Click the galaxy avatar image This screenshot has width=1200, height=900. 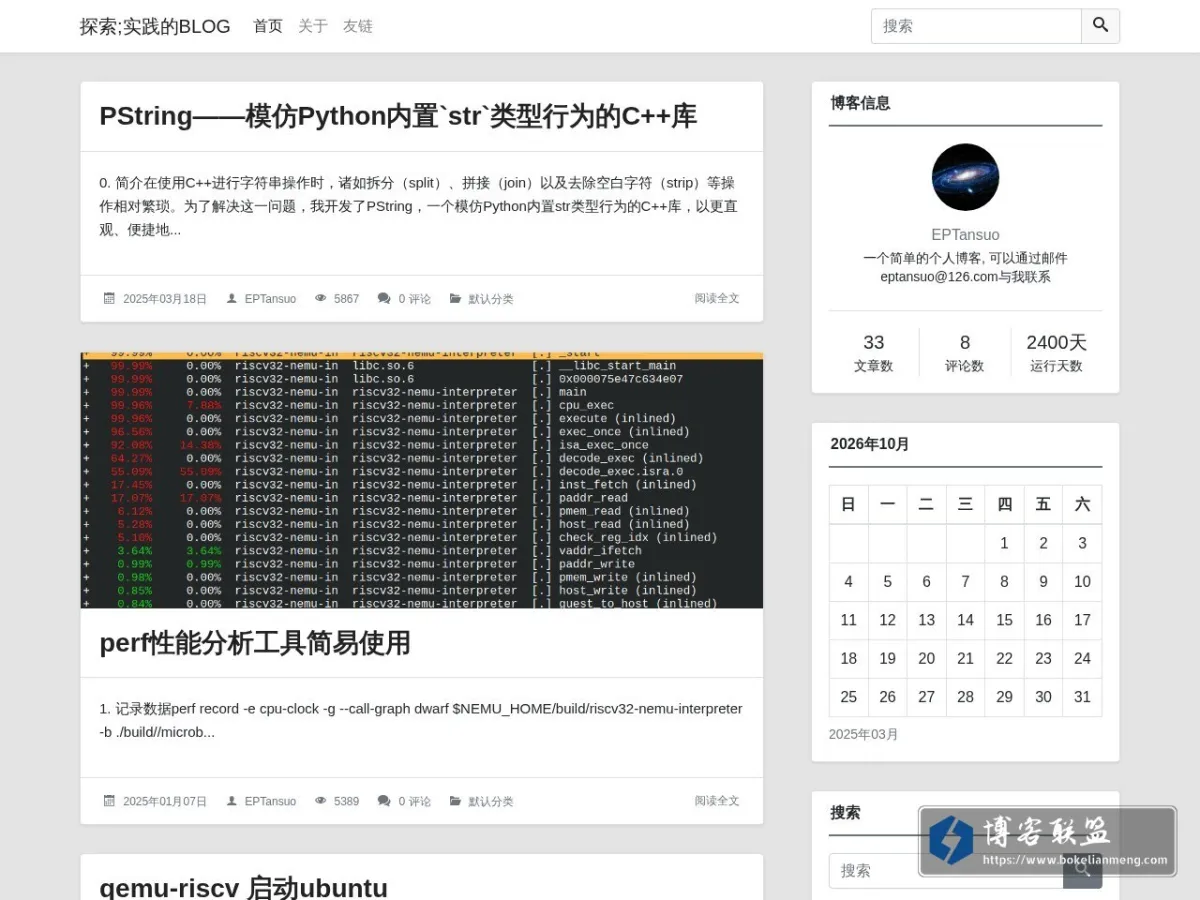coord(965,177)
